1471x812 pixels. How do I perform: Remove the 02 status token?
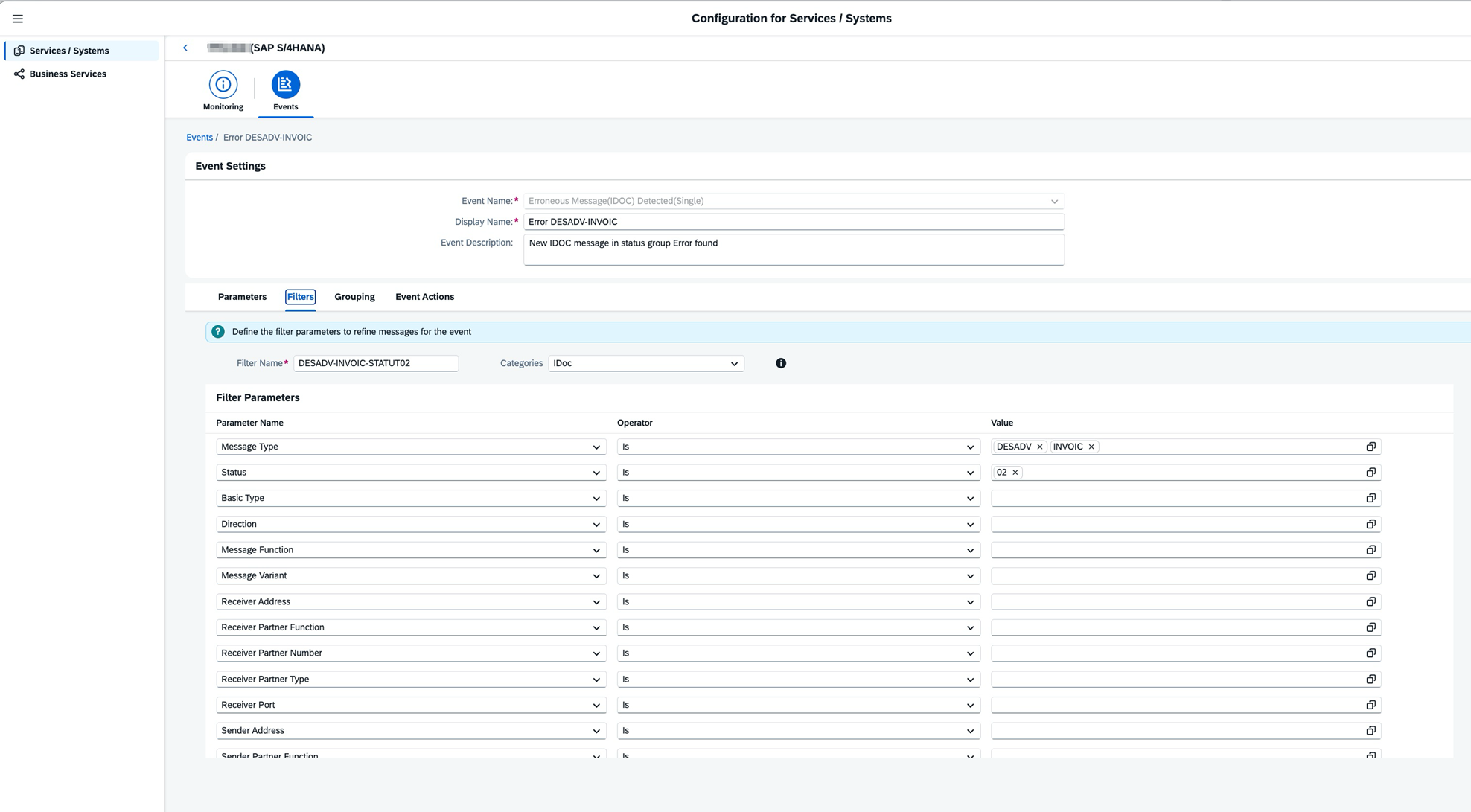tap(1015, 473)
